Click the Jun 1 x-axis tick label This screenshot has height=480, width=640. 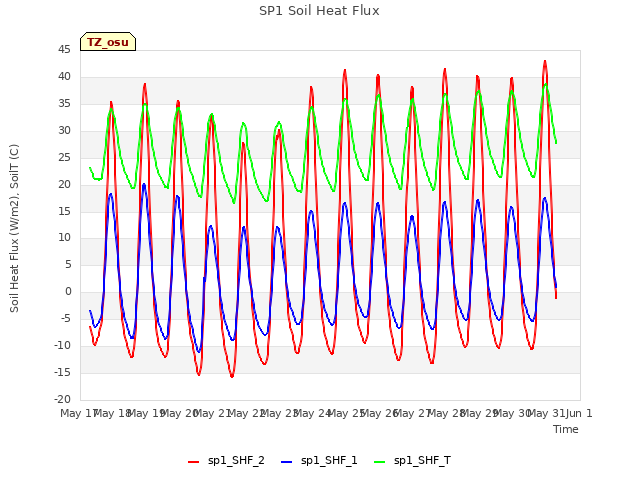point(579,413)
